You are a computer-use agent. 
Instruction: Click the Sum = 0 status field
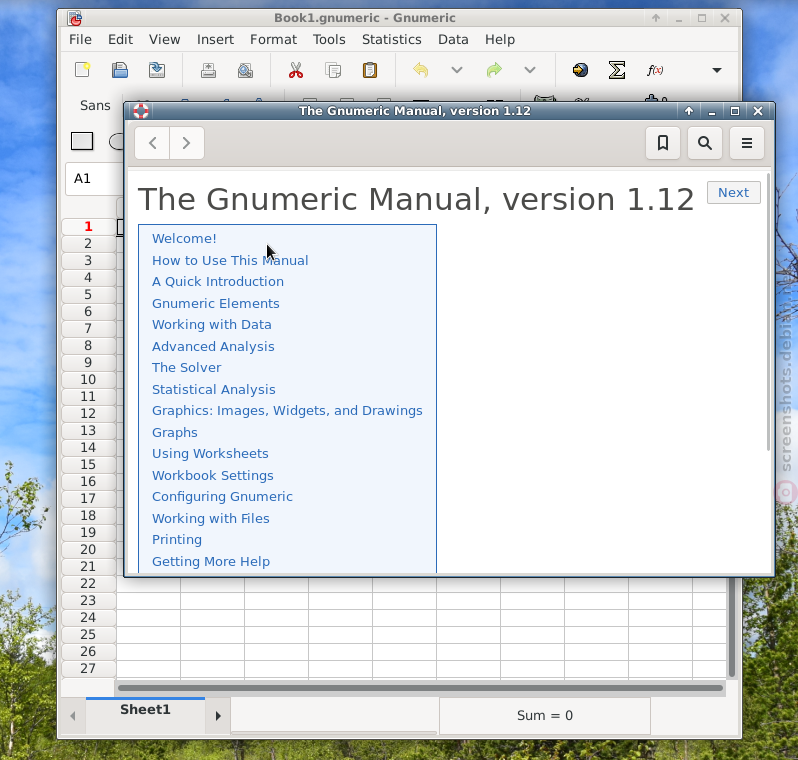click(x=545, y=716)
